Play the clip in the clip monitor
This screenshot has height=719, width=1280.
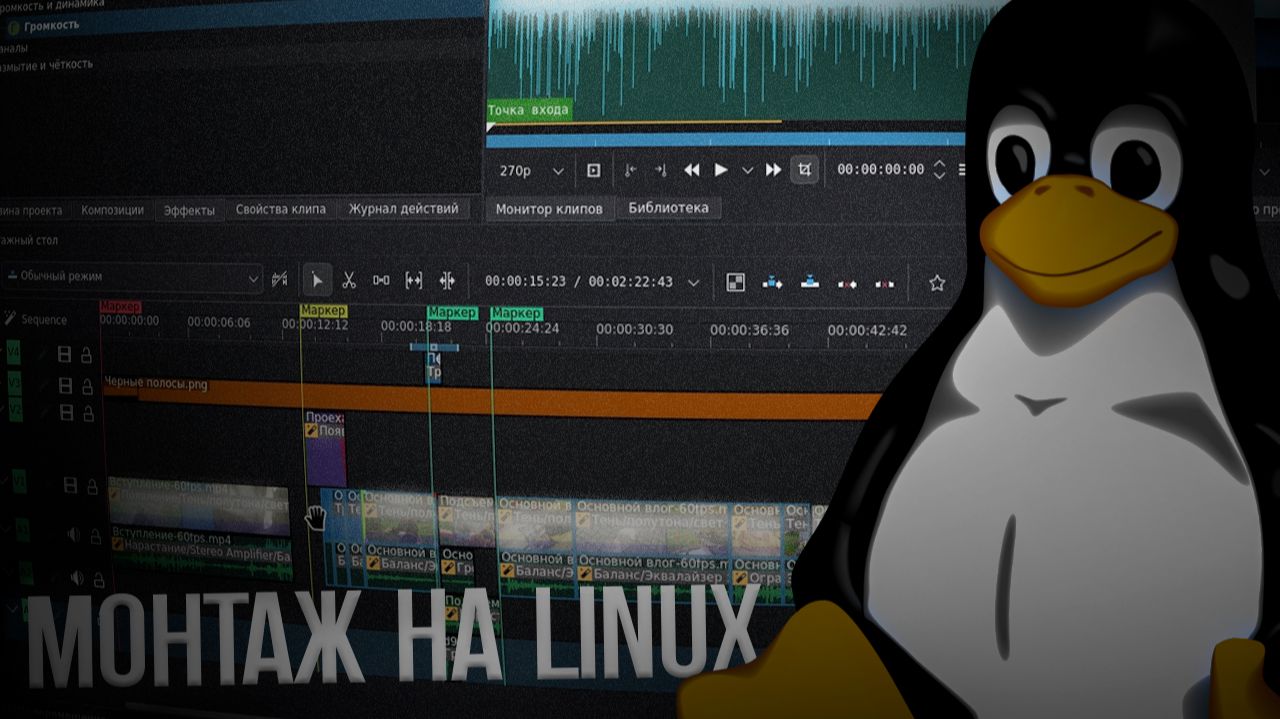[x=720, y=170]
